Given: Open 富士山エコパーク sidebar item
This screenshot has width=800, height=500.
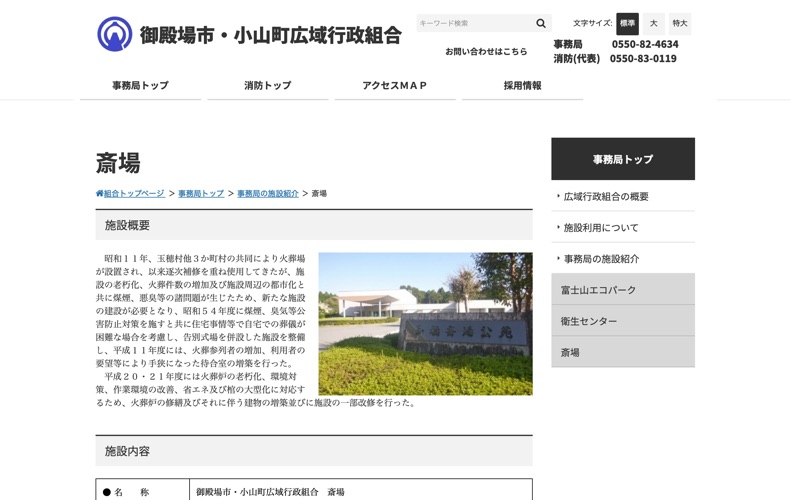Looking at the screenshot, I should 623,290.
